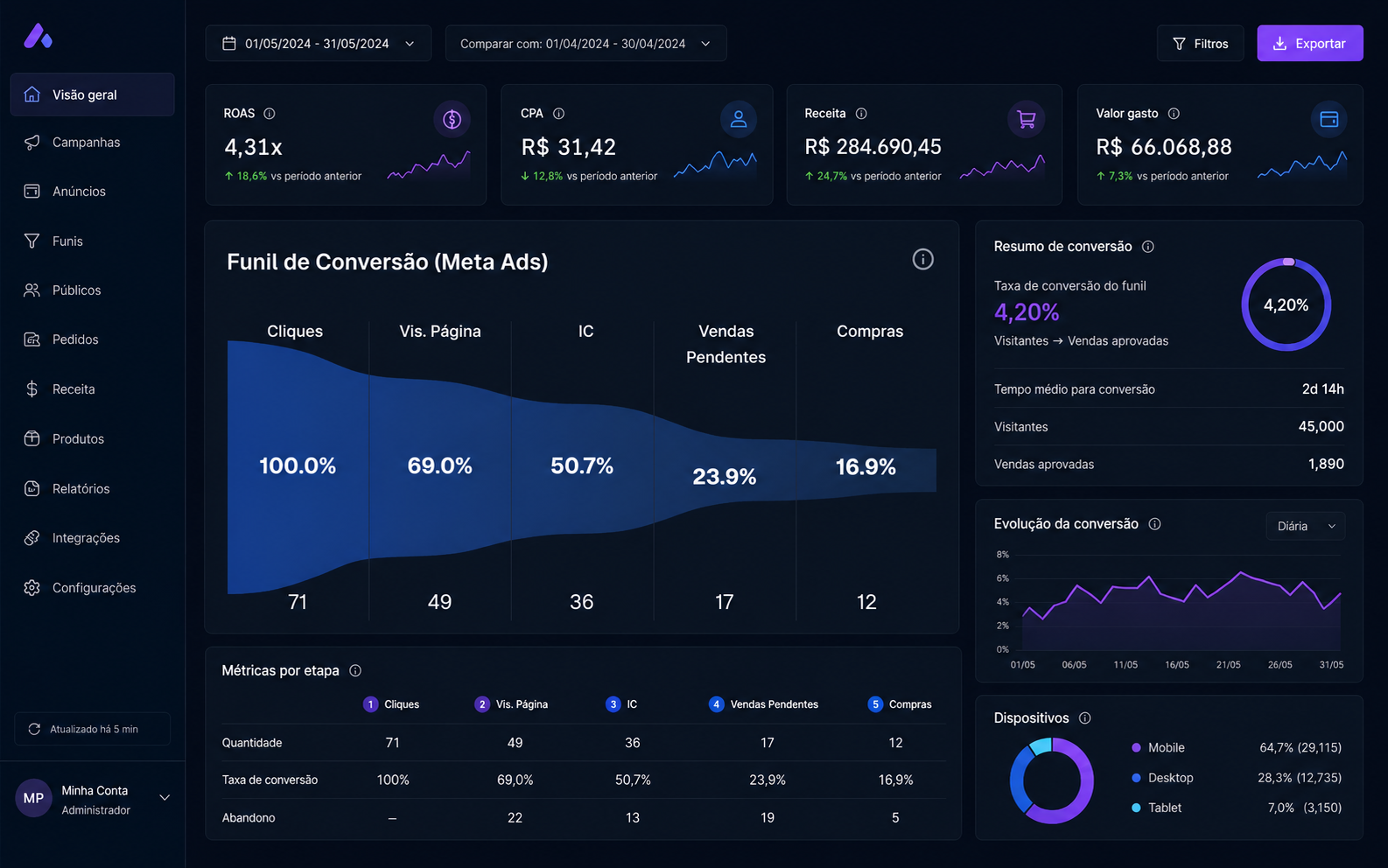The height and width of the screenshot is (868, 1388).
Task: Click the step 2 Vis. Página badge
Action: point(482,704)
